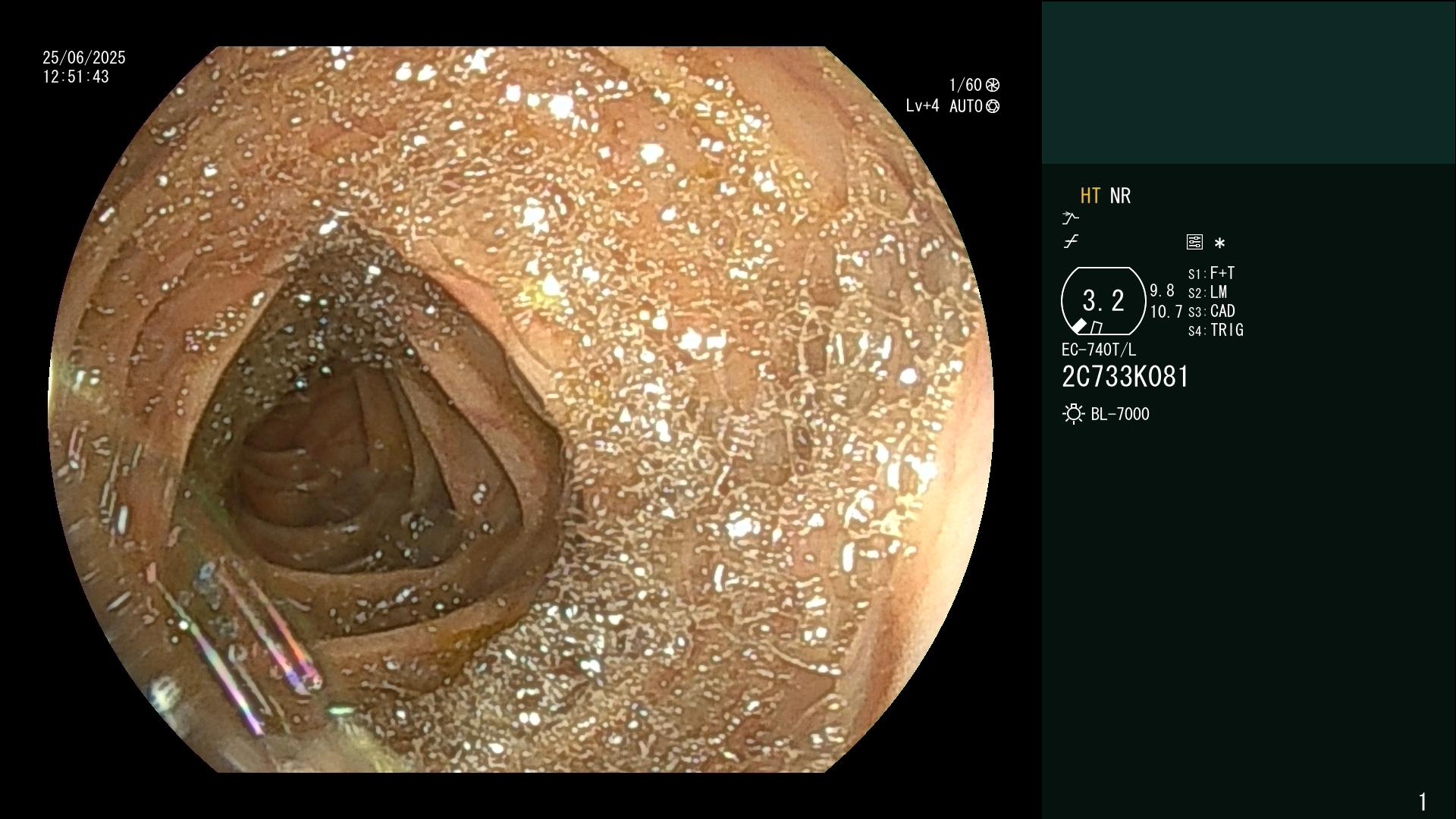Screen dimensions: 1456x819
Task: Click the empty teal panel above HT NR
Action: (1248, 83)
